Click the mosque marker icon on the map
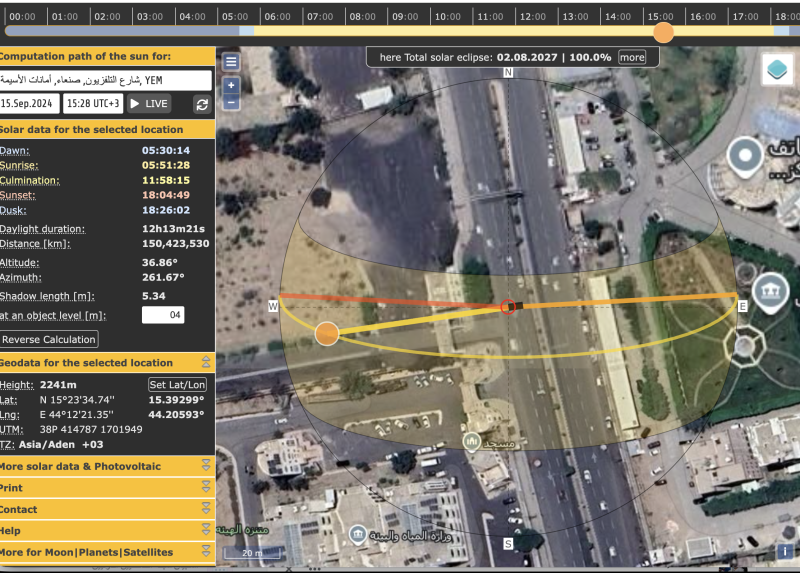Image resolution: width=800 pixels, height=573 pixels. (x=471, y=441)
